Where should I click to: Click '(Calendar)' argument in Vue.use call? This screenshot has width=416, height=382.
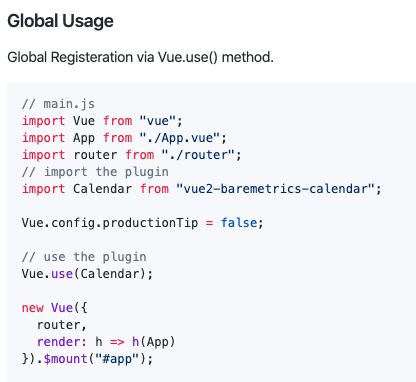click(x=110, y=274)
